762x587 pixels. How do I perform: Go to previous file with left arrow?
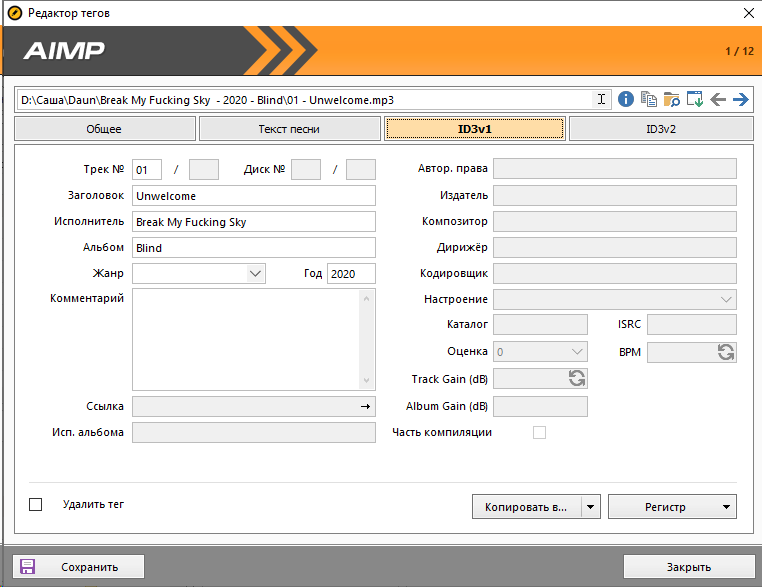[718, 100]
